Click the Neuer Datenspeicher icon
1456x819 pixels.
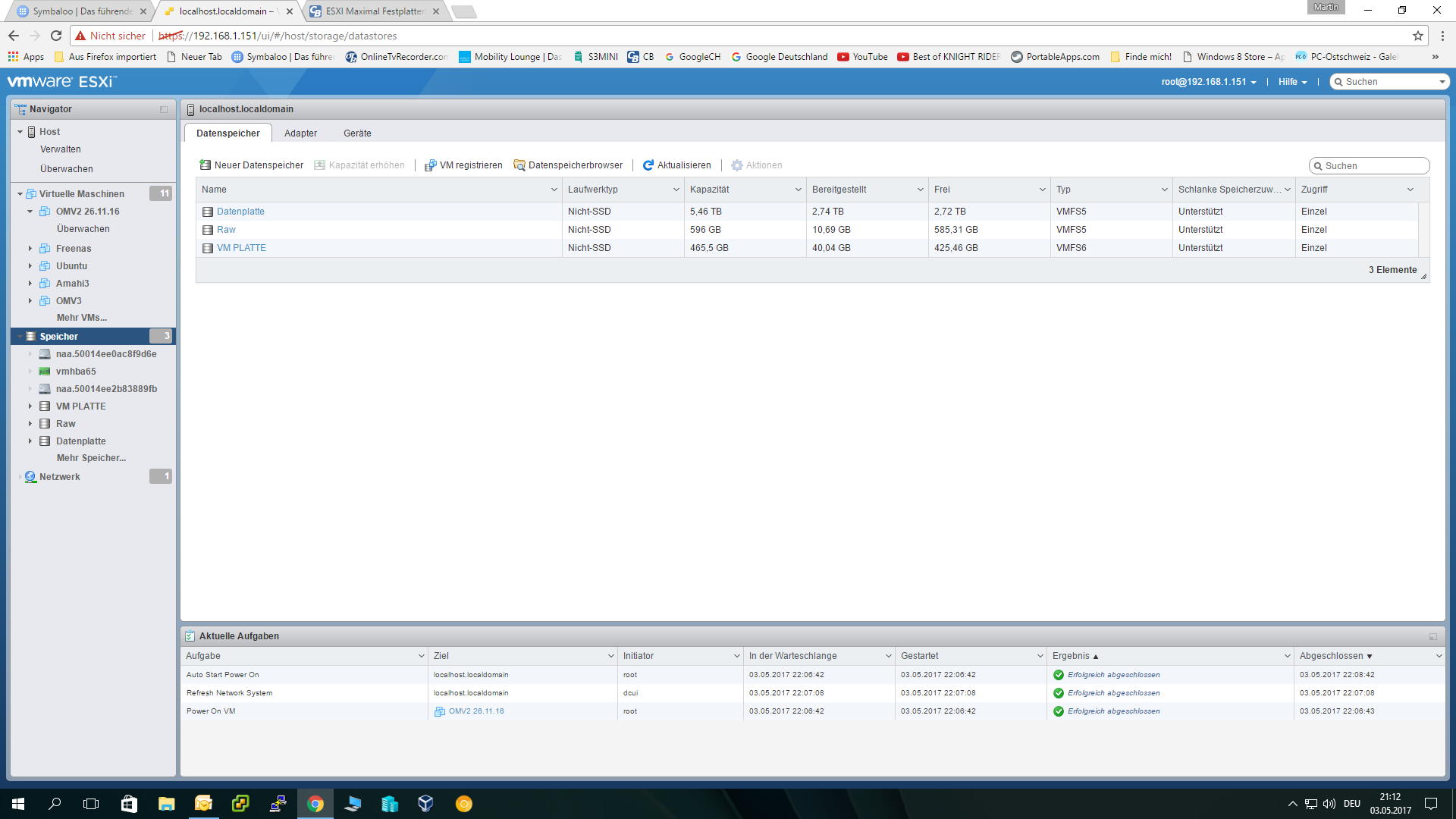pos(205,165)
